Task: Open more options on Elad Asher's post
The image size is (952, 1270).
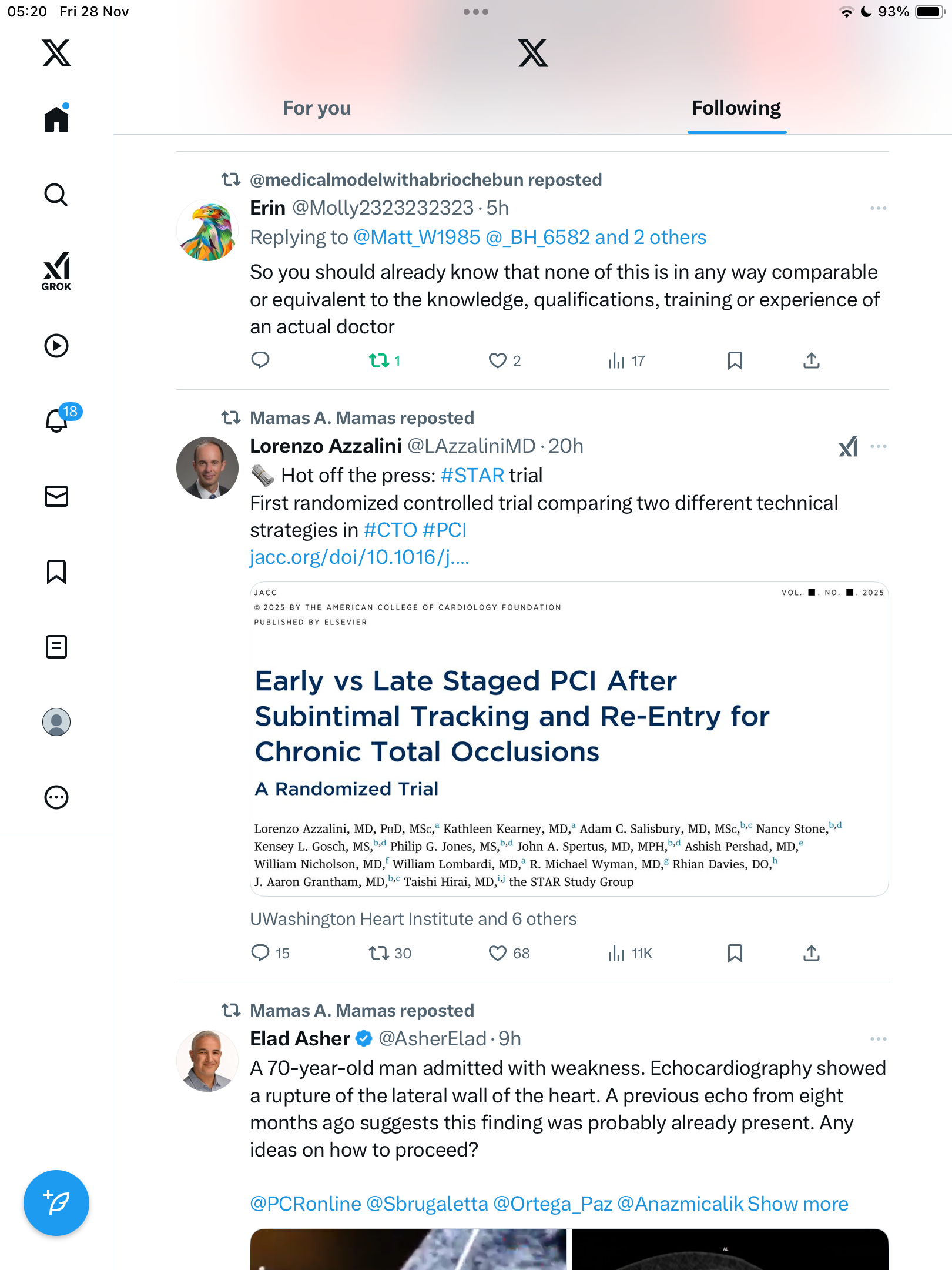Action: pyautogui.click(x=878, y=1039)
